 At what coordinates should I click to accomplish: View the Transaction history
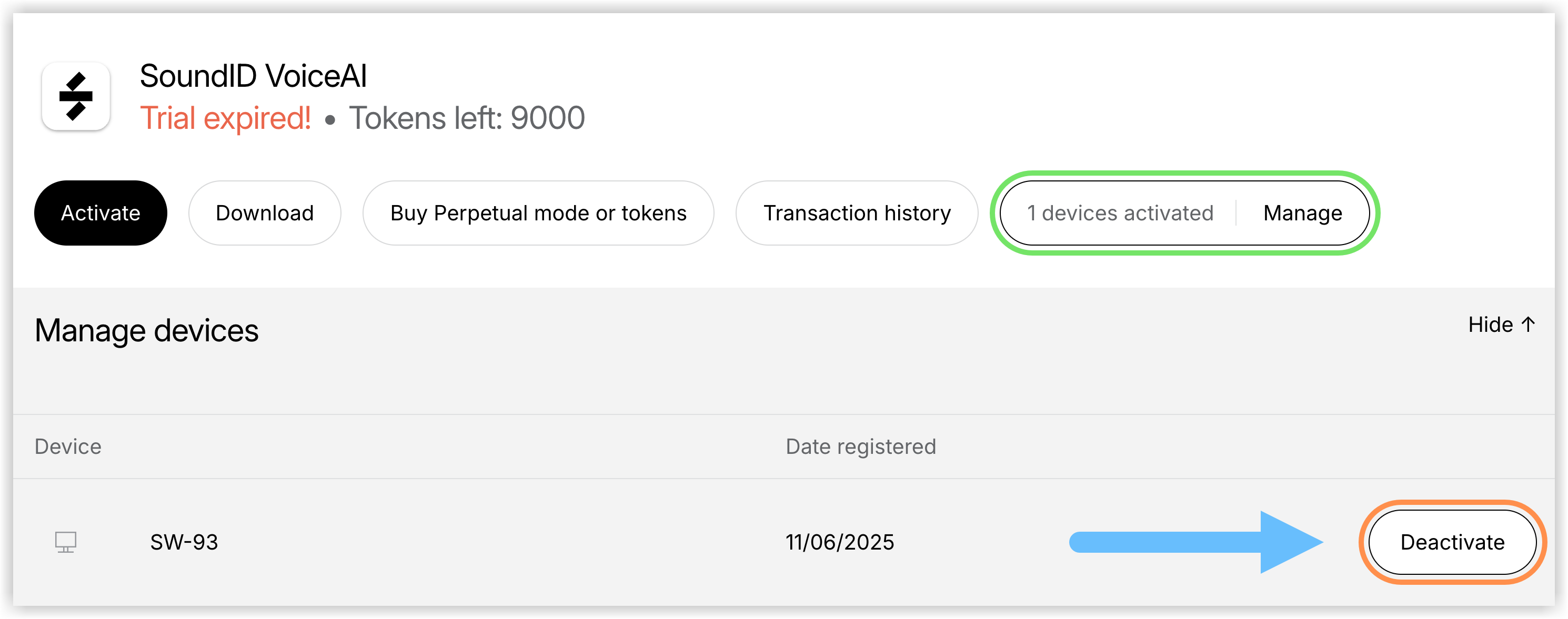point(857,213)
